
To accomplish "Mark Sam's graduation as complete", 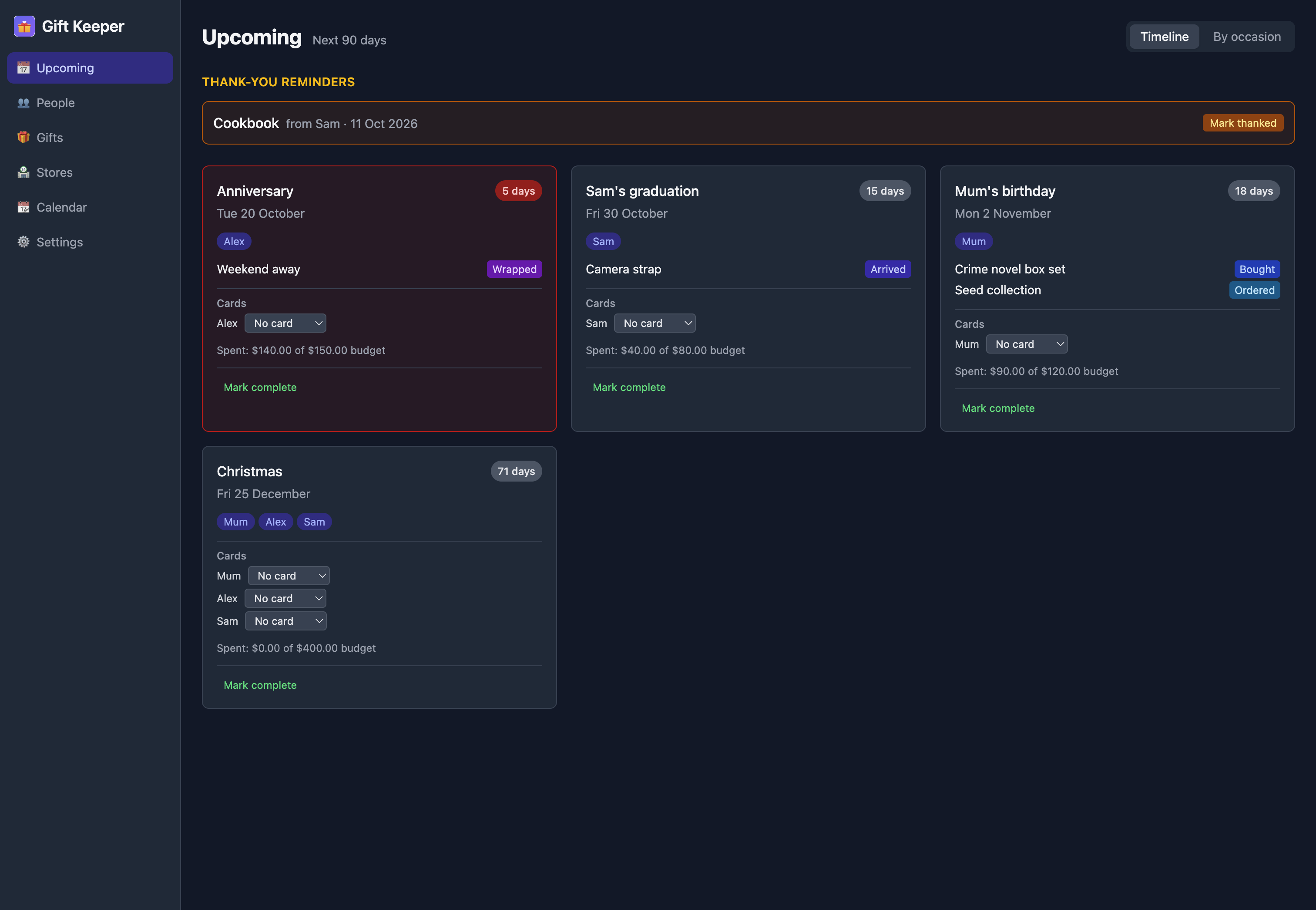I will [x=629, y=387].
